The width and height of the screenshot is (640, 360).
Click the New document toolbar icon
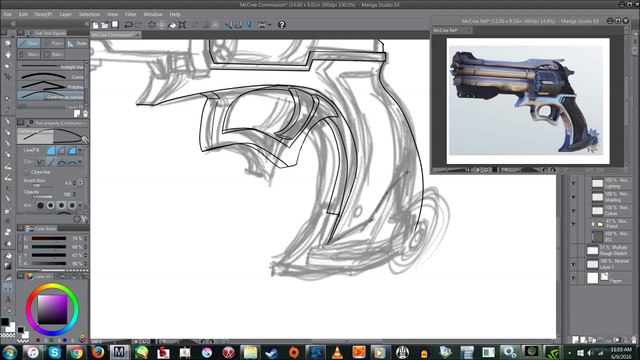[x=95, y=25]
